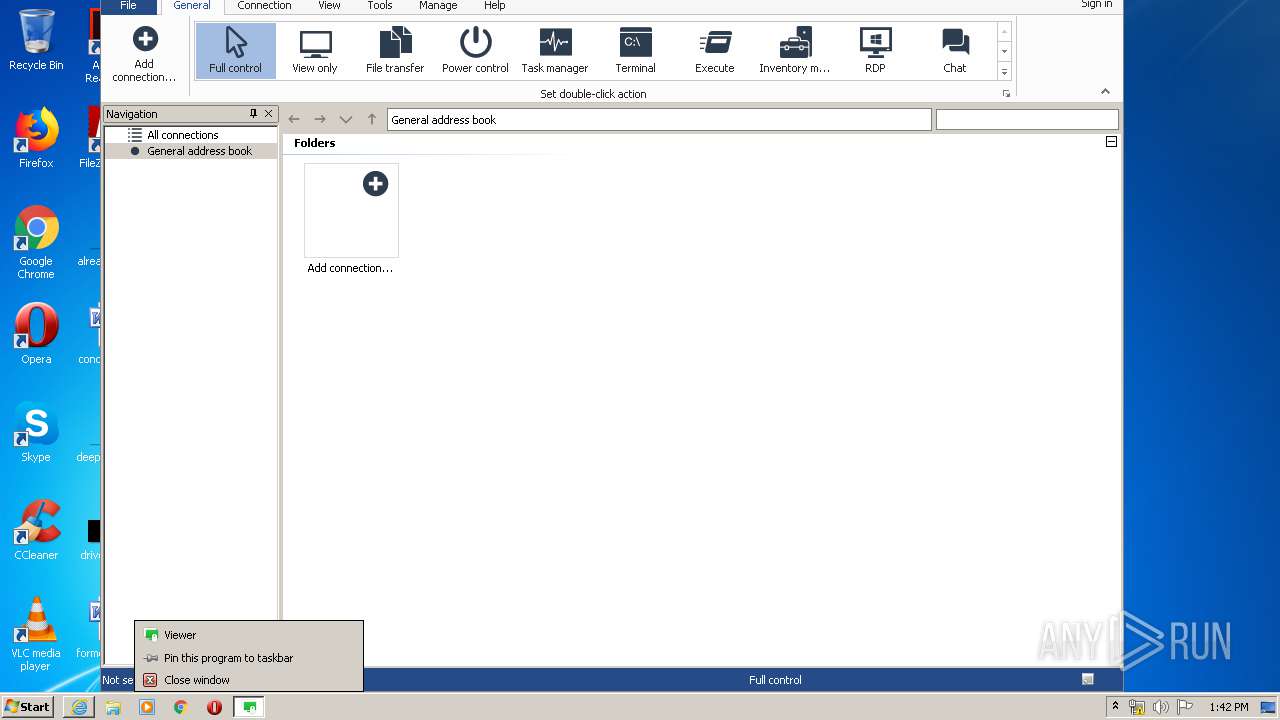Open the Recycle Bin desktop icon
The width and height of the screenshot is (1280, 720).
(36, 40)
